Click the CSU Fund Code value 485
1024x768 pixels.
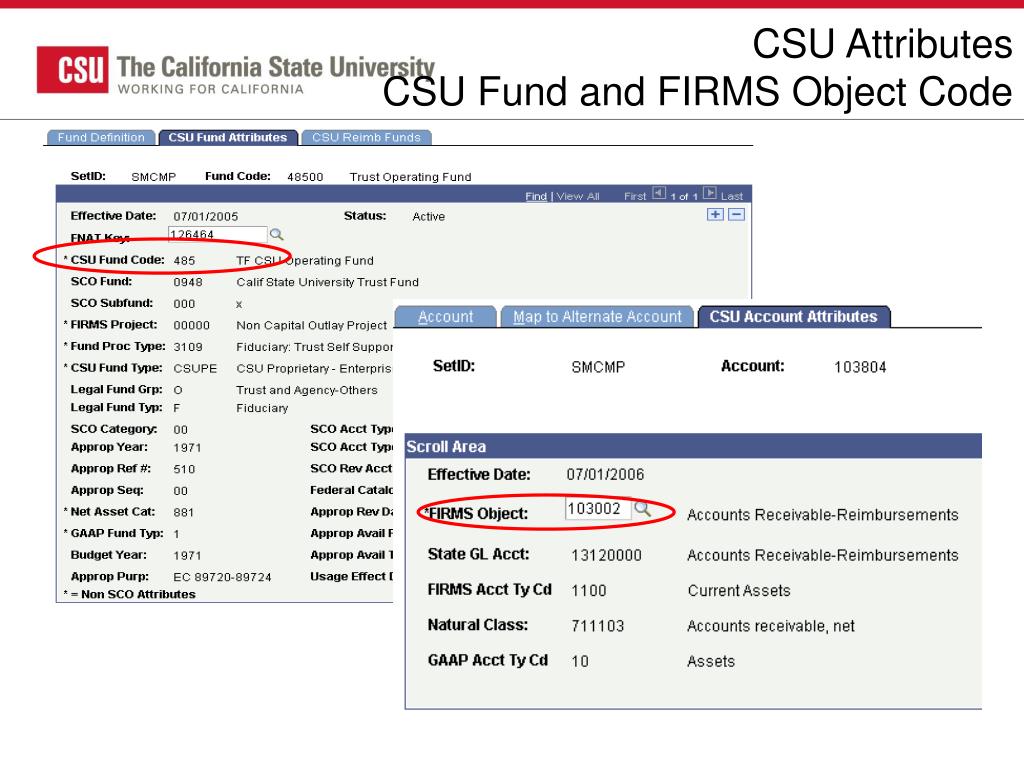(184, 261)
